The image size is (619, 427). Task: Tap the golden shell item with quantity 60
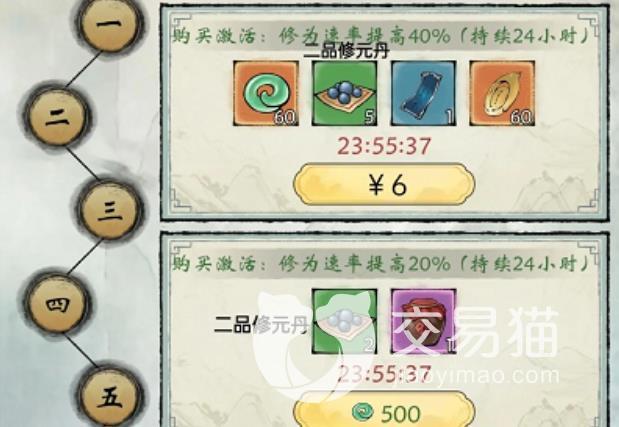click(x=502, y=94)
